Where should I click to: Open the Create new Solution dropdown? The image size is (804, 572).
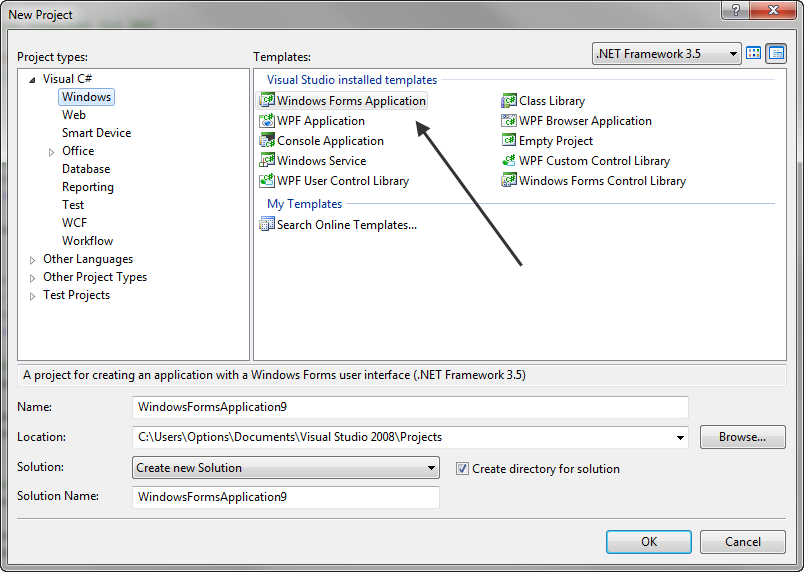coord(286,467)
